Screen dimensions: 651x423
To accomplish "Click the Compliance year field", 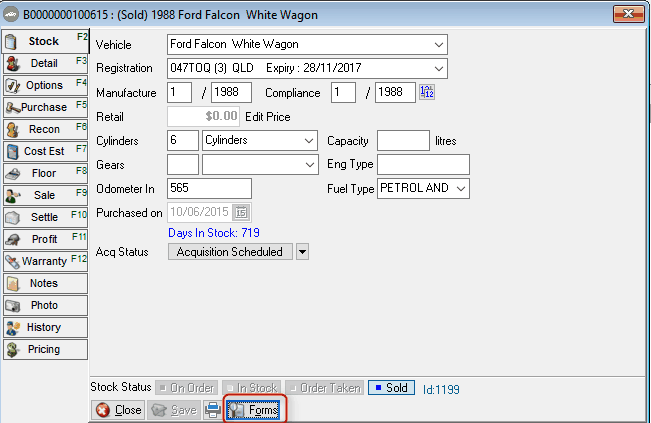I will point(395,92).
